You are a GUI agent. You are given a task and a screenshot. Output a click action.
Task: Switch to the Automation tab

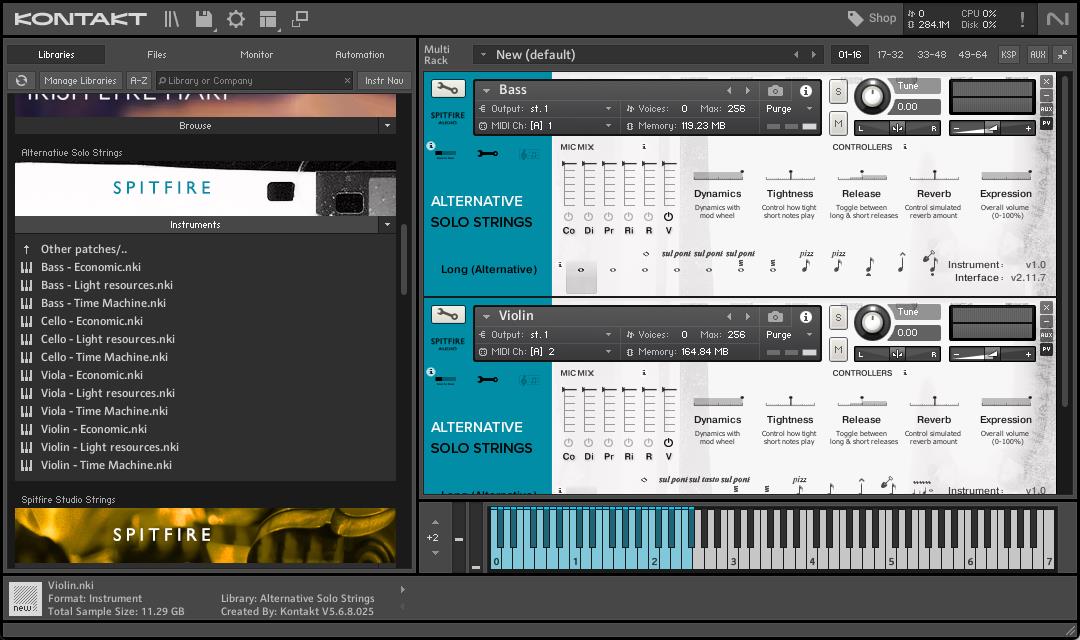[x=359, y=55]
